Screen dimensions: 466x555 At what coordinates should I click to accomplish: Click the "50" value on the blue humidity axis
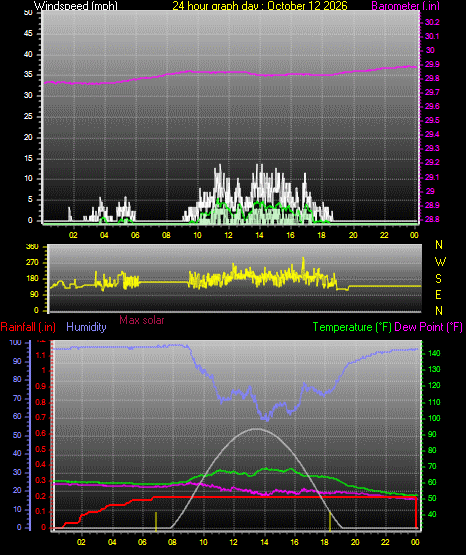click(17, 435)
